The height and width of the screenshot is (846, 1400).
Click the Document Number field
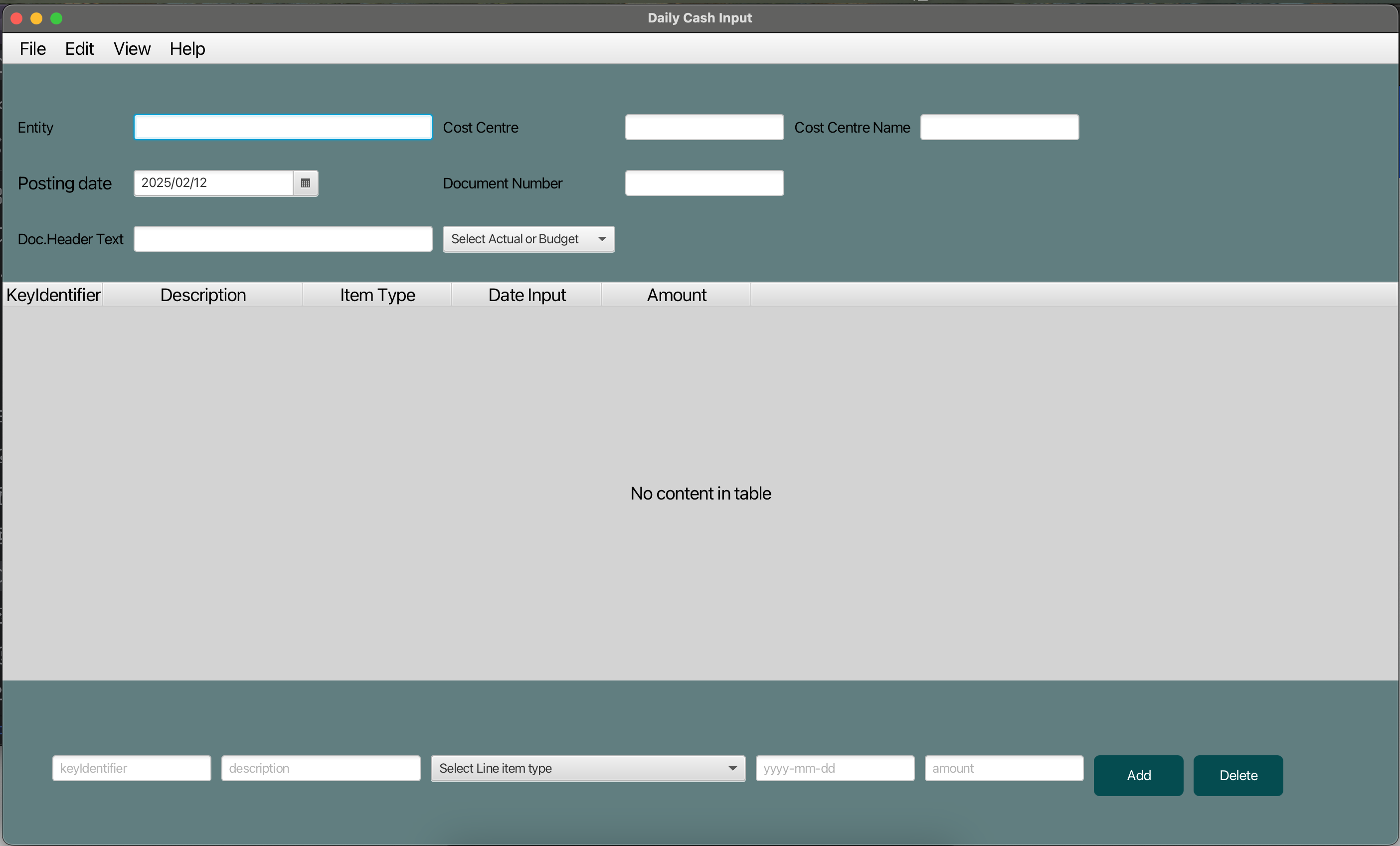pos(703,183)
